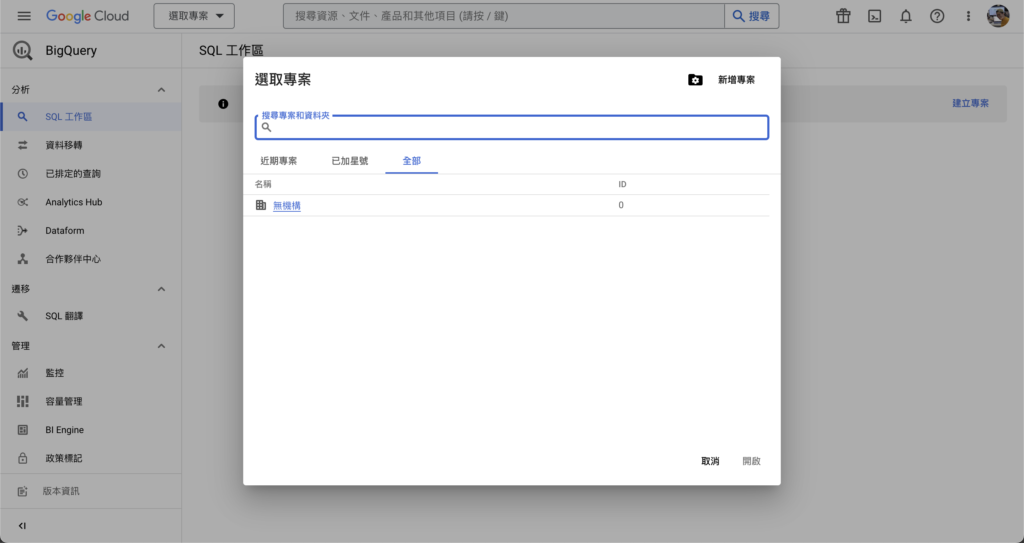Collapse the 管理 section
The image size is (1024, 543).
click(161, 346)
